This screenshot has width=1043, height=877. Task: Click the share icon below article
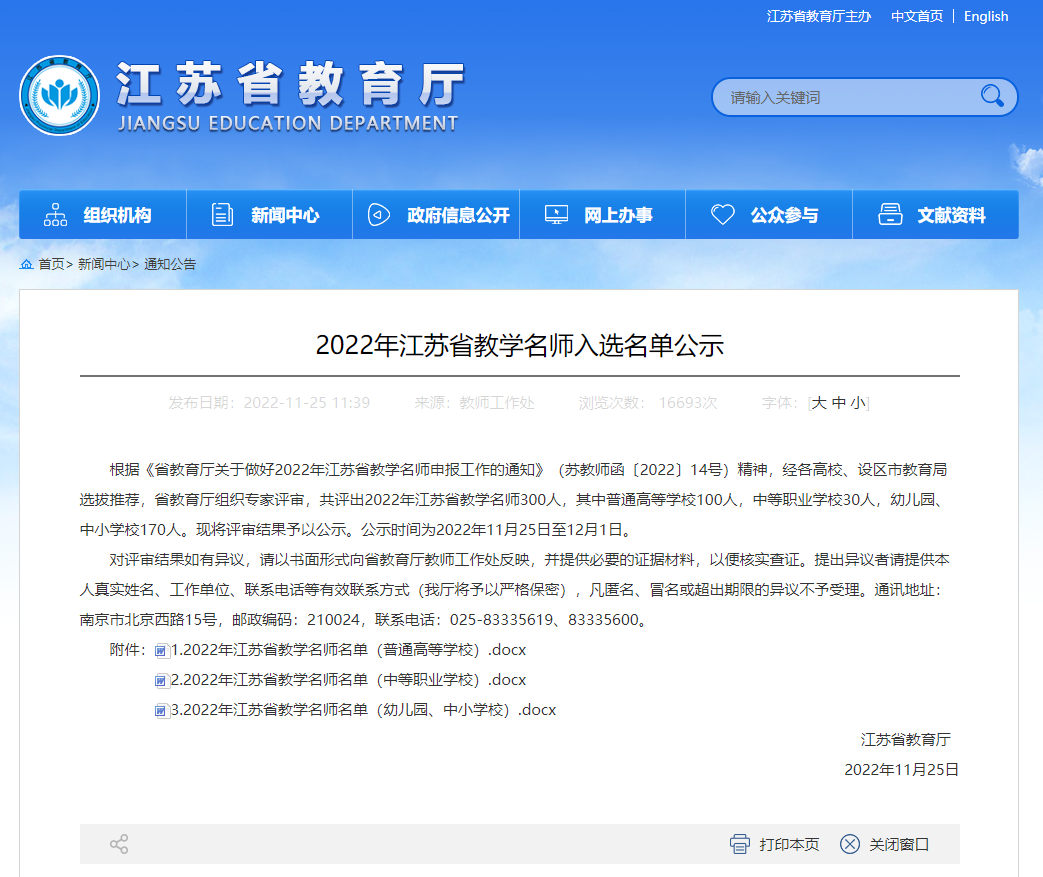pyautogui.click(x=119, y=844)
